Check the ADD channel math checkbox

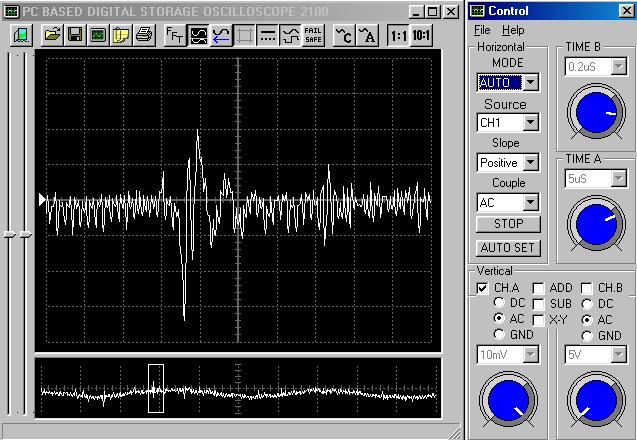tap(538, 288)
